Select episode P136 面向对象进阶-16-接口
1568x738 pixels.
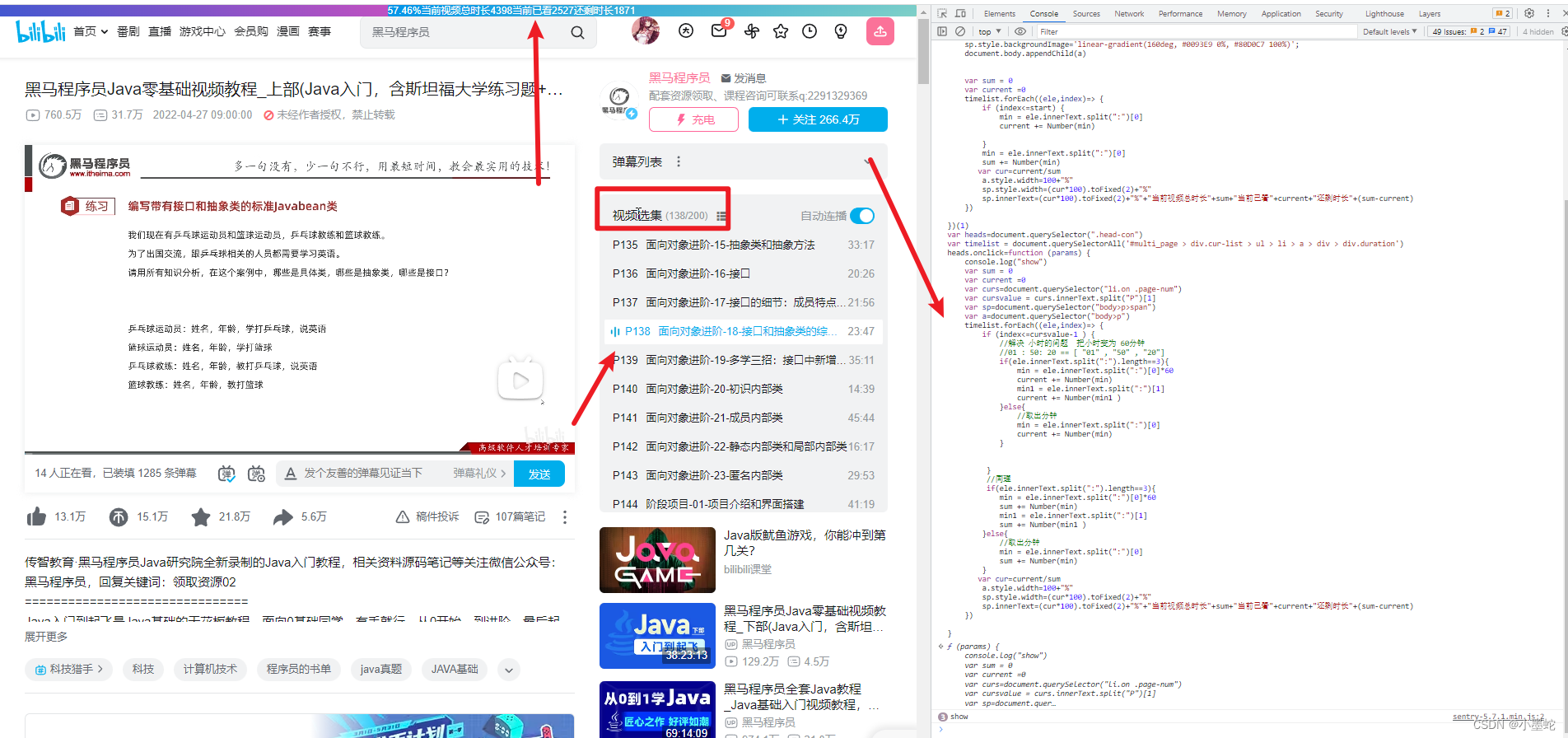(x=744, y=273)
